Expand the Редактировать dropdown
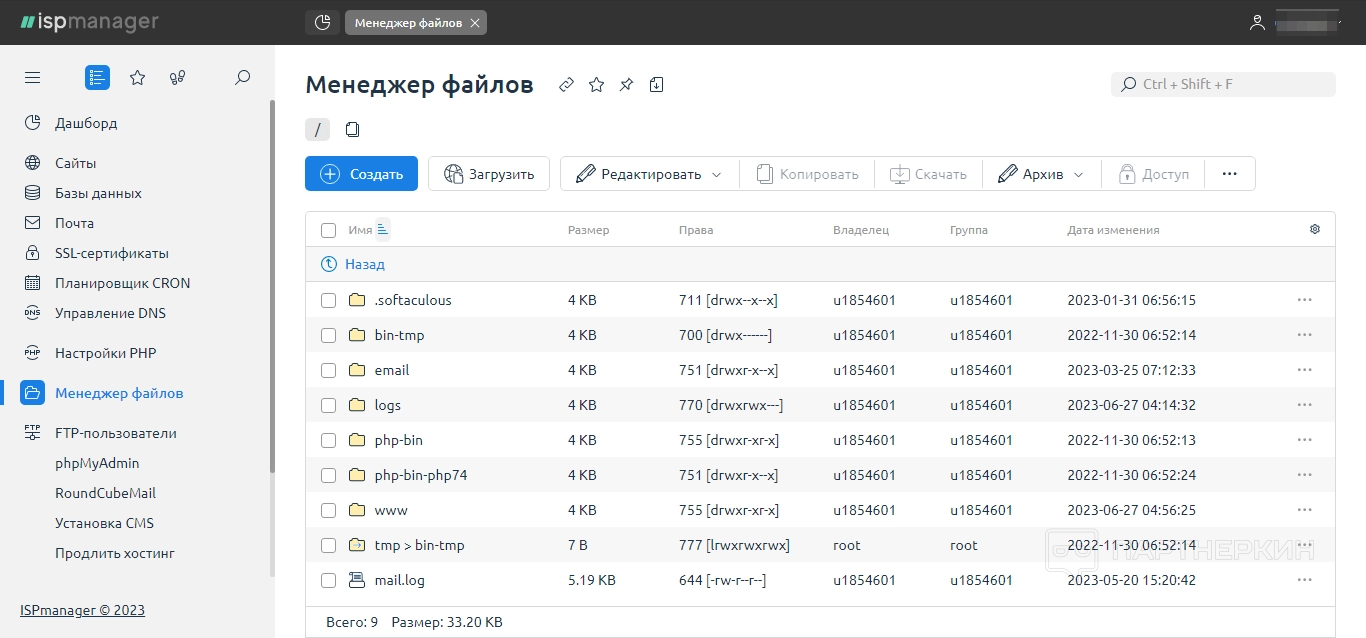The width and height of the screenshot is (1366, 638). pyautogui.click(x=648, y=174)
